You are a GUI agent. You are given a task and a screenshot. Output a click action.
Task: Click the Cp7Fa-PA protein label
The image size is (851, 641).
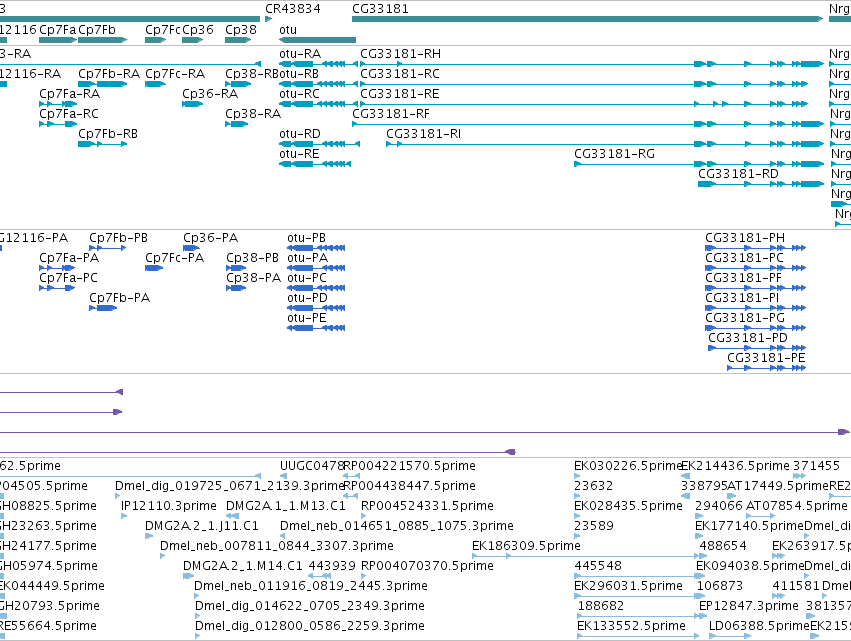(x=69, y=258)
